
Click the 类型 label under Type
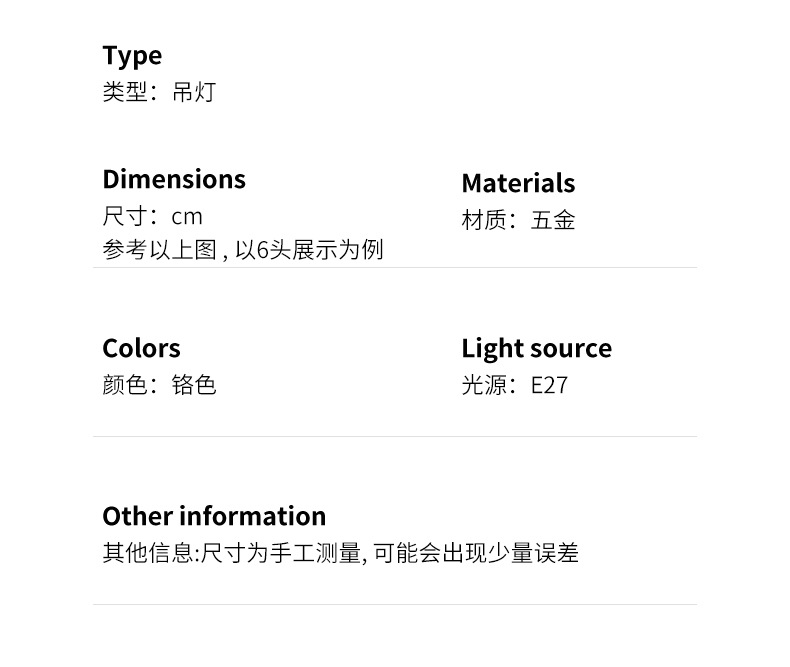(124, 93)
